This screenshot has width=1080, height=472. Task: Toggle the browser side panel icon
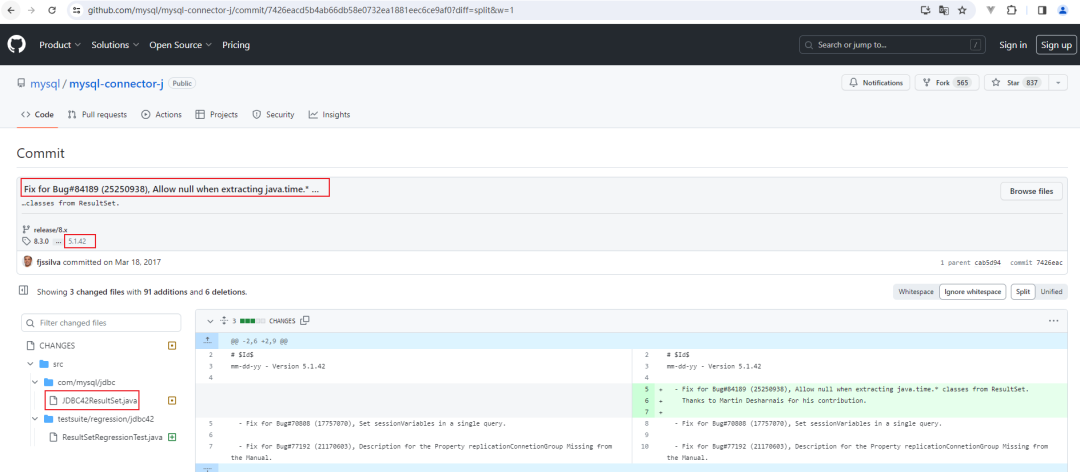click(x=1042, y=10)
